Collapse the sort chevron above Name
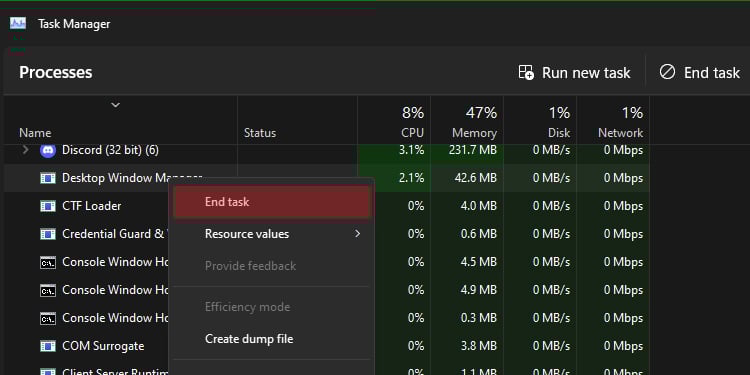The width and height of the screenshot is (750, 375). point(115,105)
